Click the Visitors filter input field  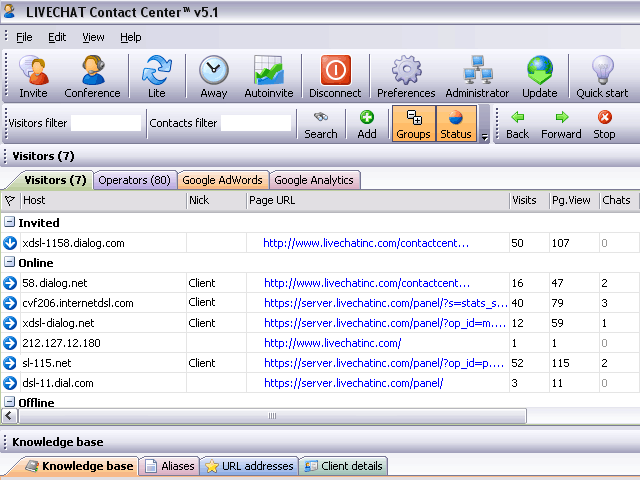[x=106, y=123]
